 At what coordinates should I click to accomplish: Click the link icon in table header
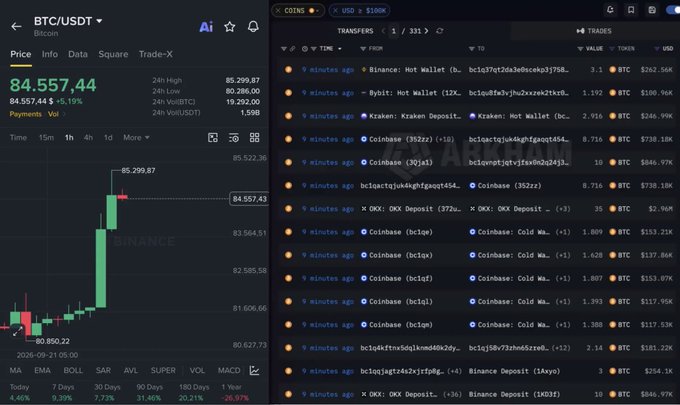tap(293, 49)
